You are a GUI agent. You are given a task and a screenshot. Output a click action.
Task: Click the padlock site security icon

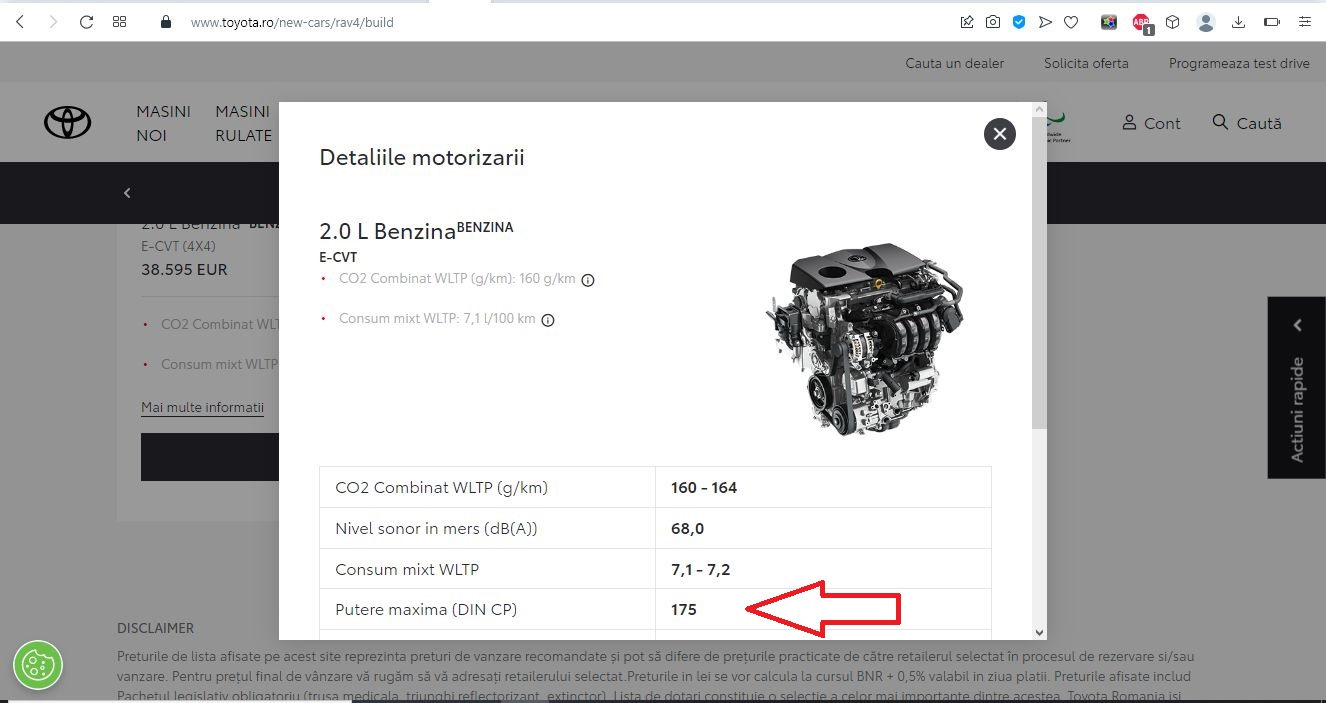coord(166,21)
